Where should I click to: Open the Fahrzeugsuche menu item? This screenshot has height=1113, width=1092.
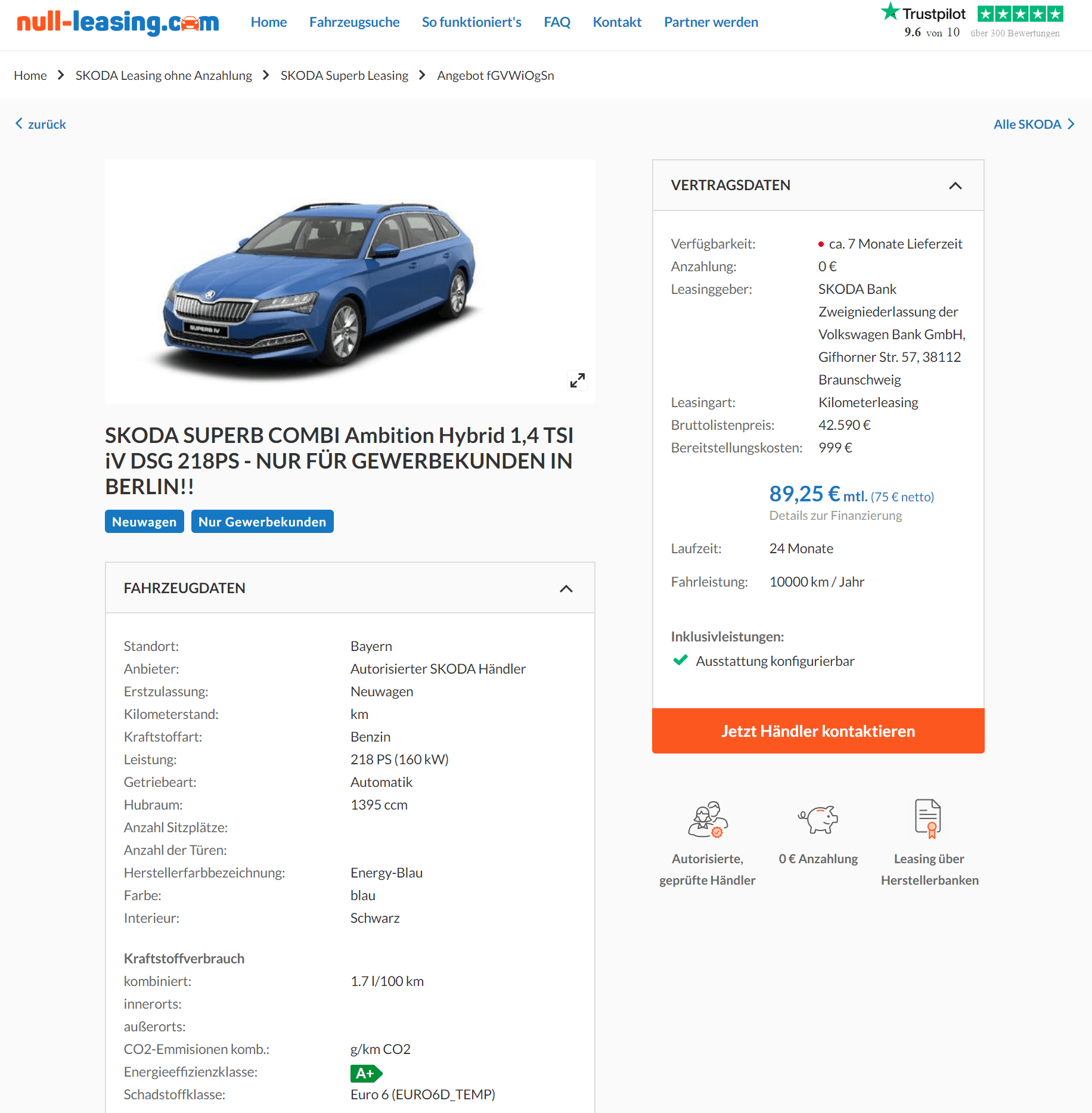354,22
